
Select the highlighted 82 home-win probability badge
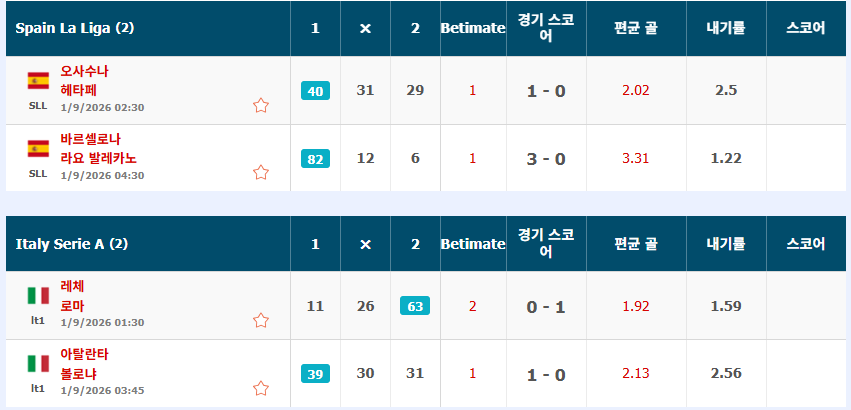tap(315, 159)
